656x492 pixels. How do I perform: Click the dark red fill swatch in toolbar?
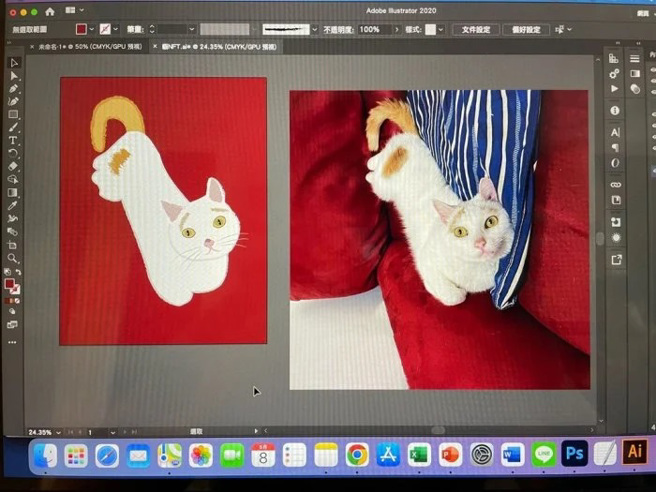(10, 284)
